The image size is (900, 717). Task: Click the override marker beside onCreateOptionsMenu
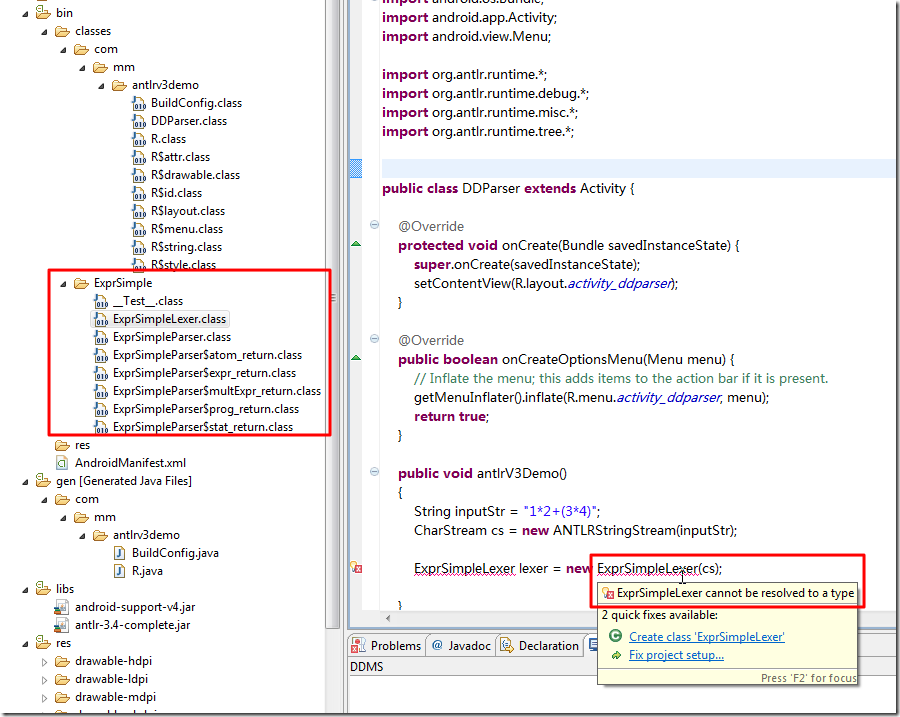356,358
